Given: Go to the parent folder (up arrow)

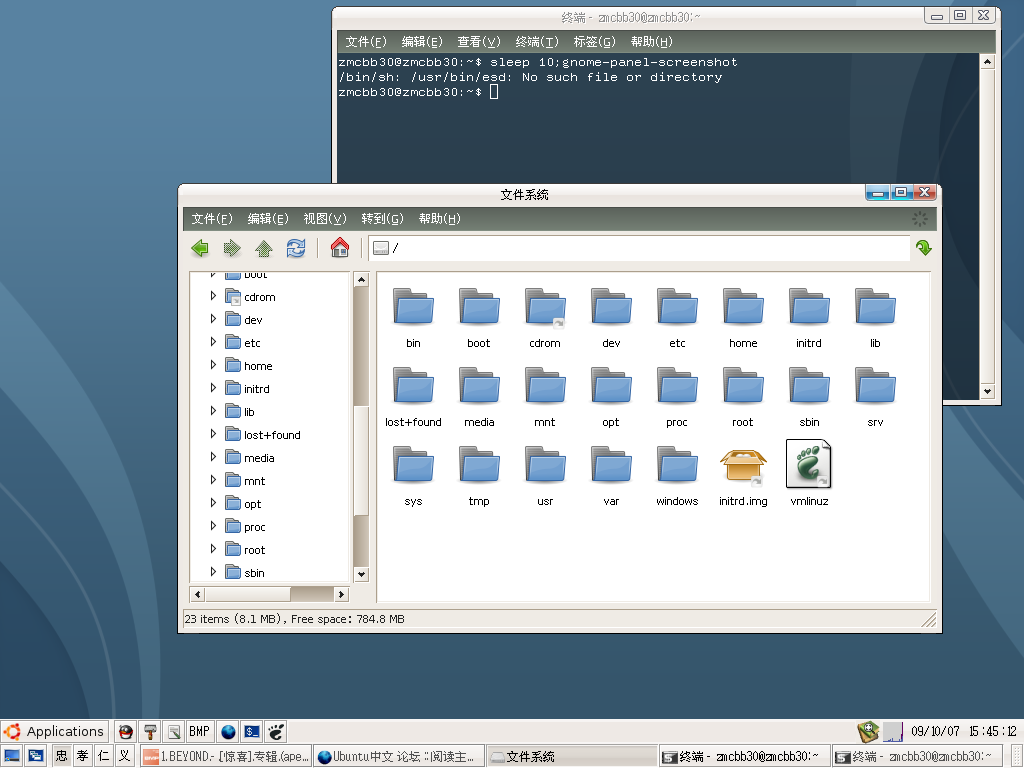Looking at the screenshot, I should [264, 248].
